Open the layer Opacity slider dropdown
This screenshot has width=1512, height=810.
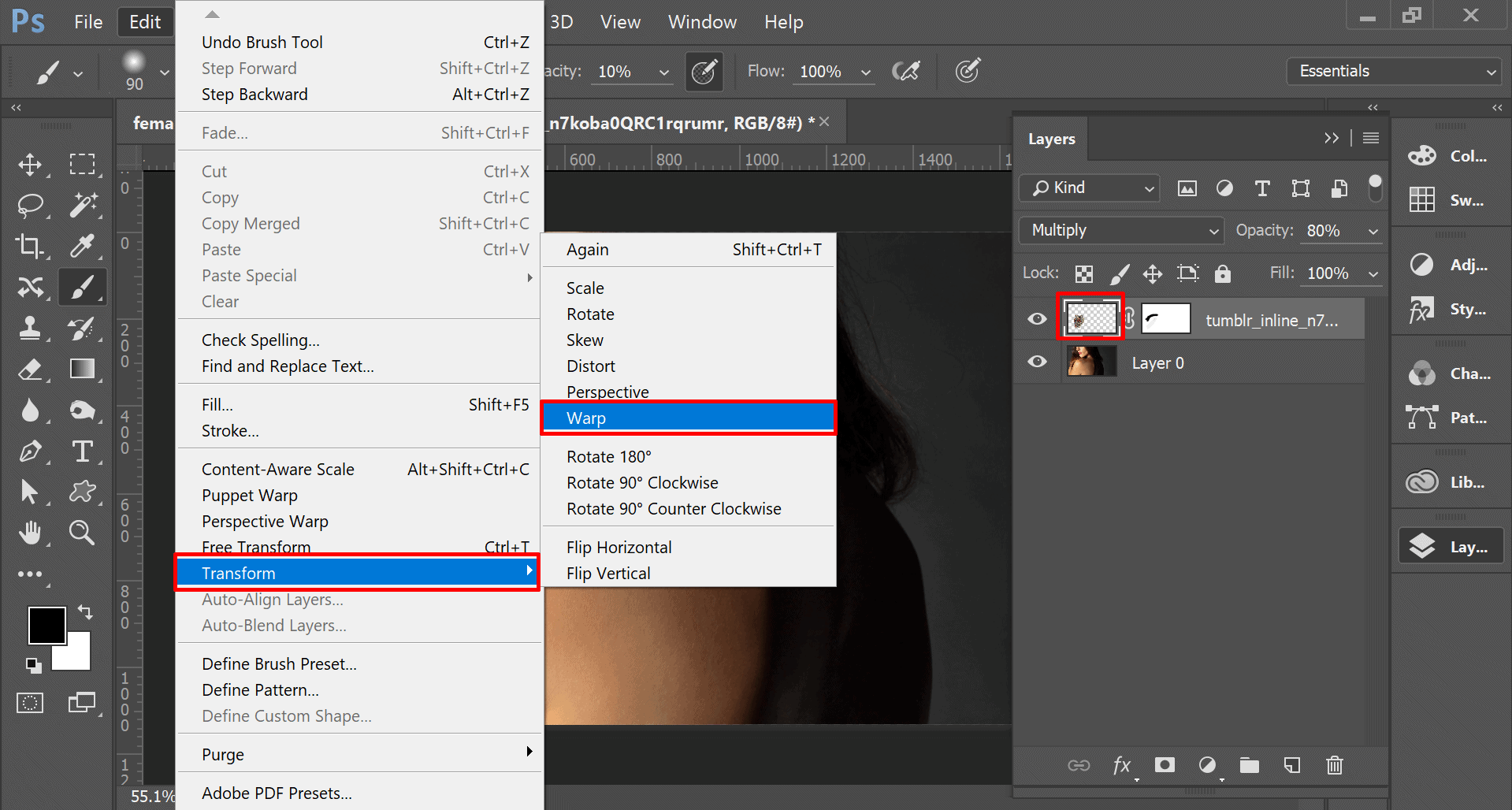(x=1373, y=231)
